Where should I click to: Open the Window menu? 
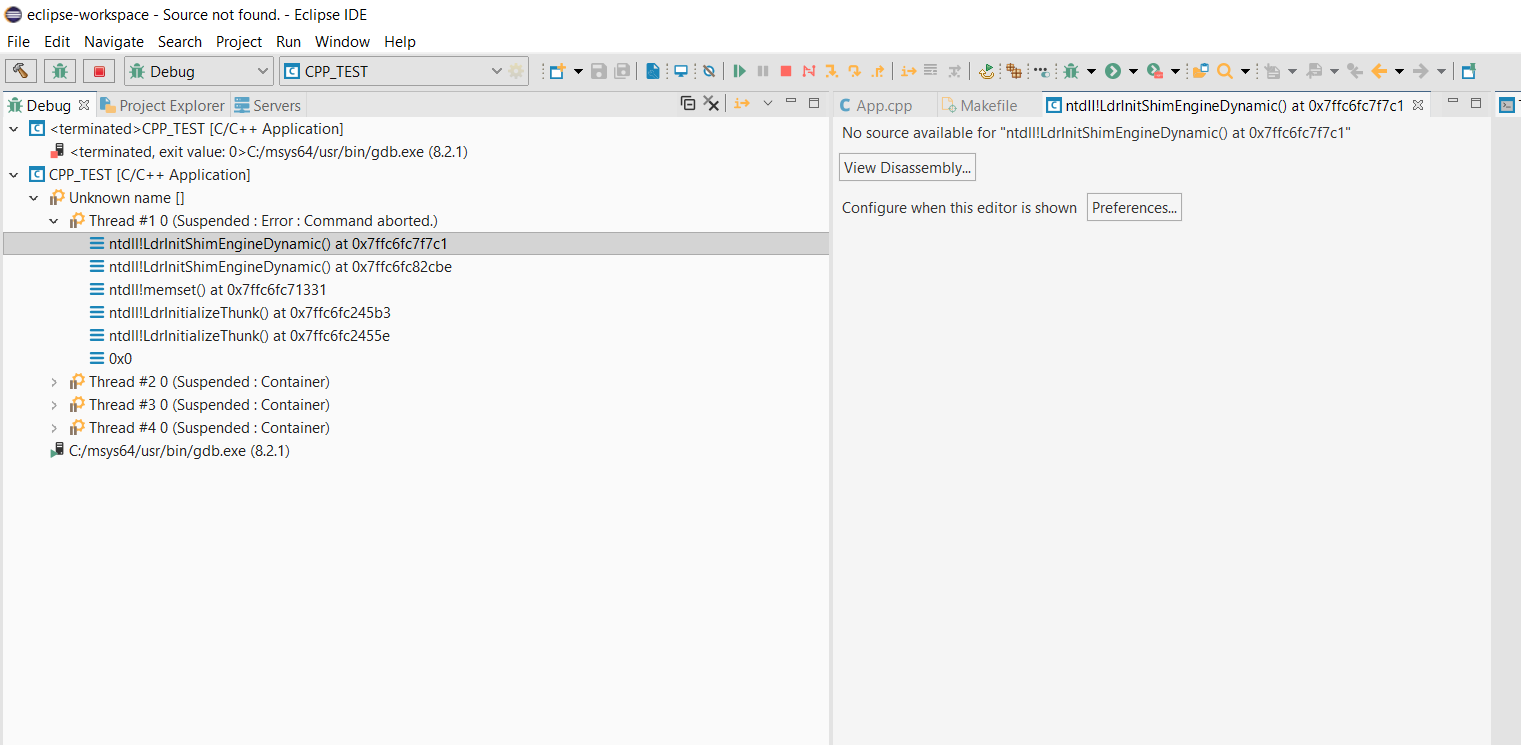[x=342, y=41]
